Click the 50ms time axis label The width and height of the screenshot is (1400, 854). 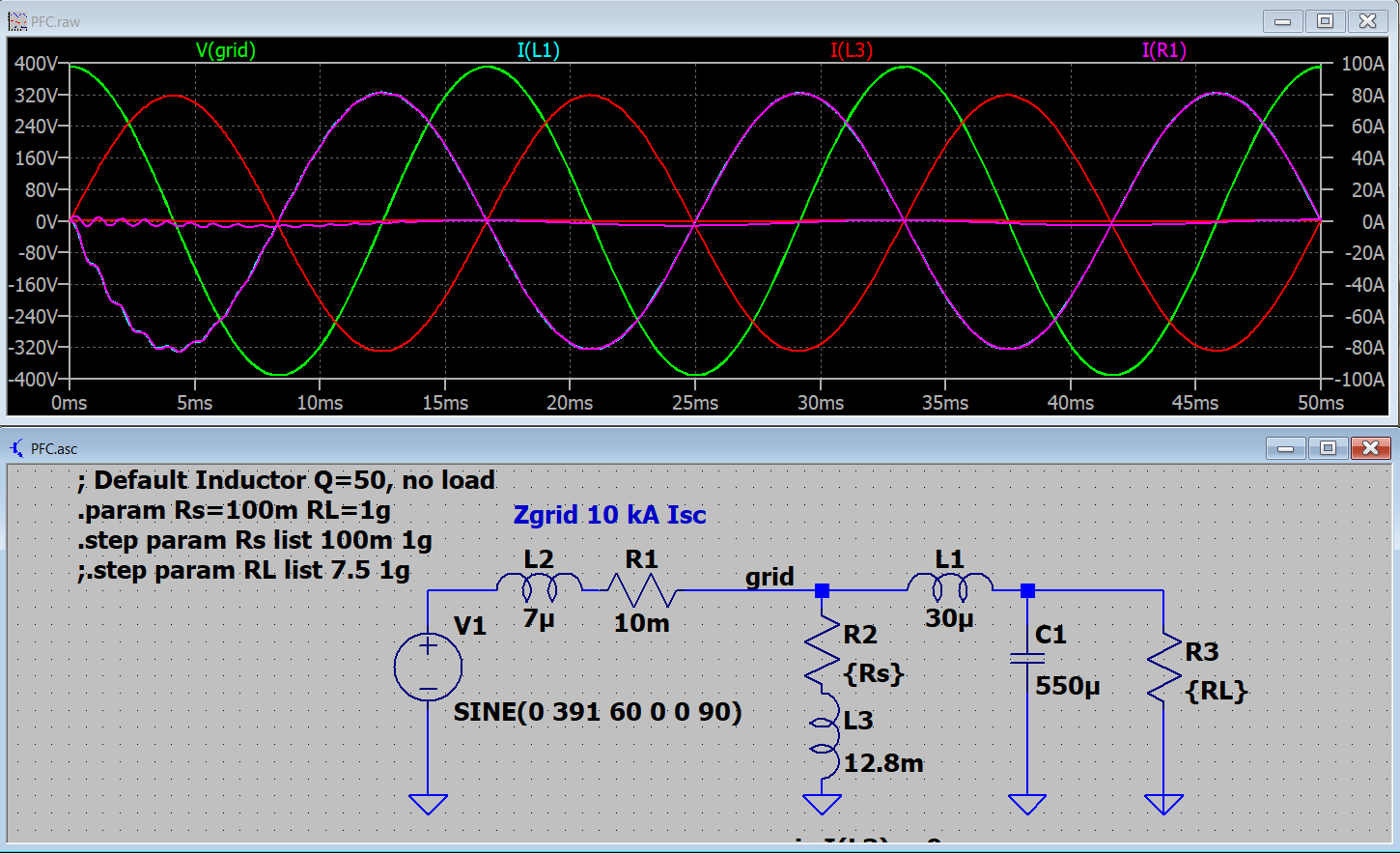click(1321, 403)
